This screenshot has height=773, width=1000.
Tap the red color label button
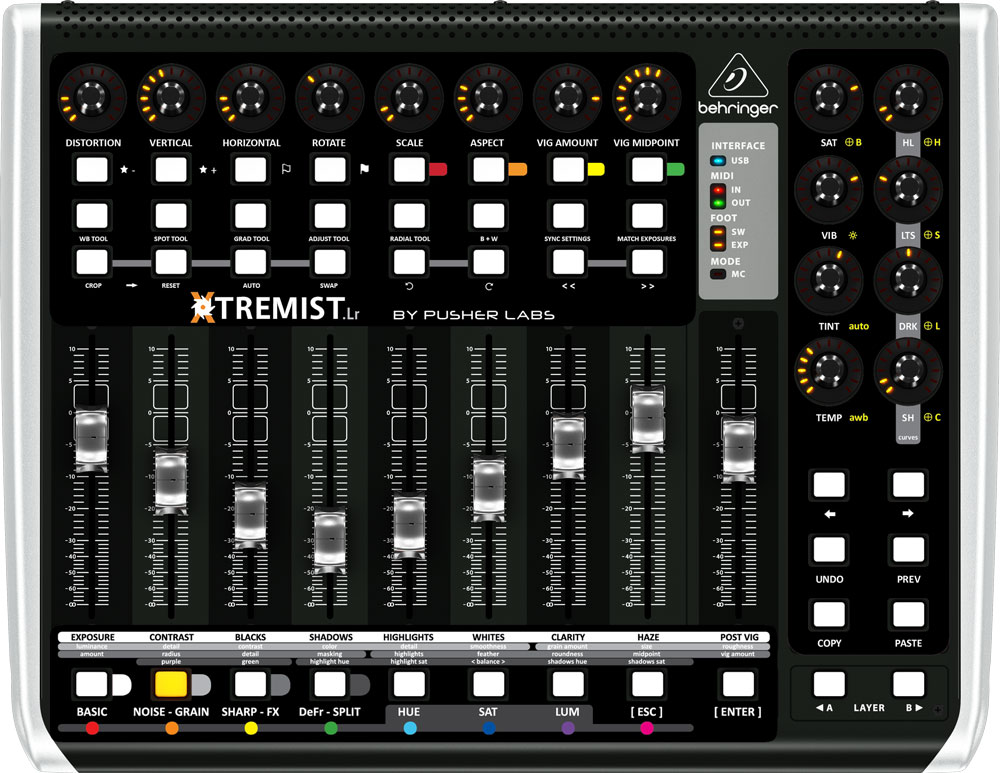[409, 170]
